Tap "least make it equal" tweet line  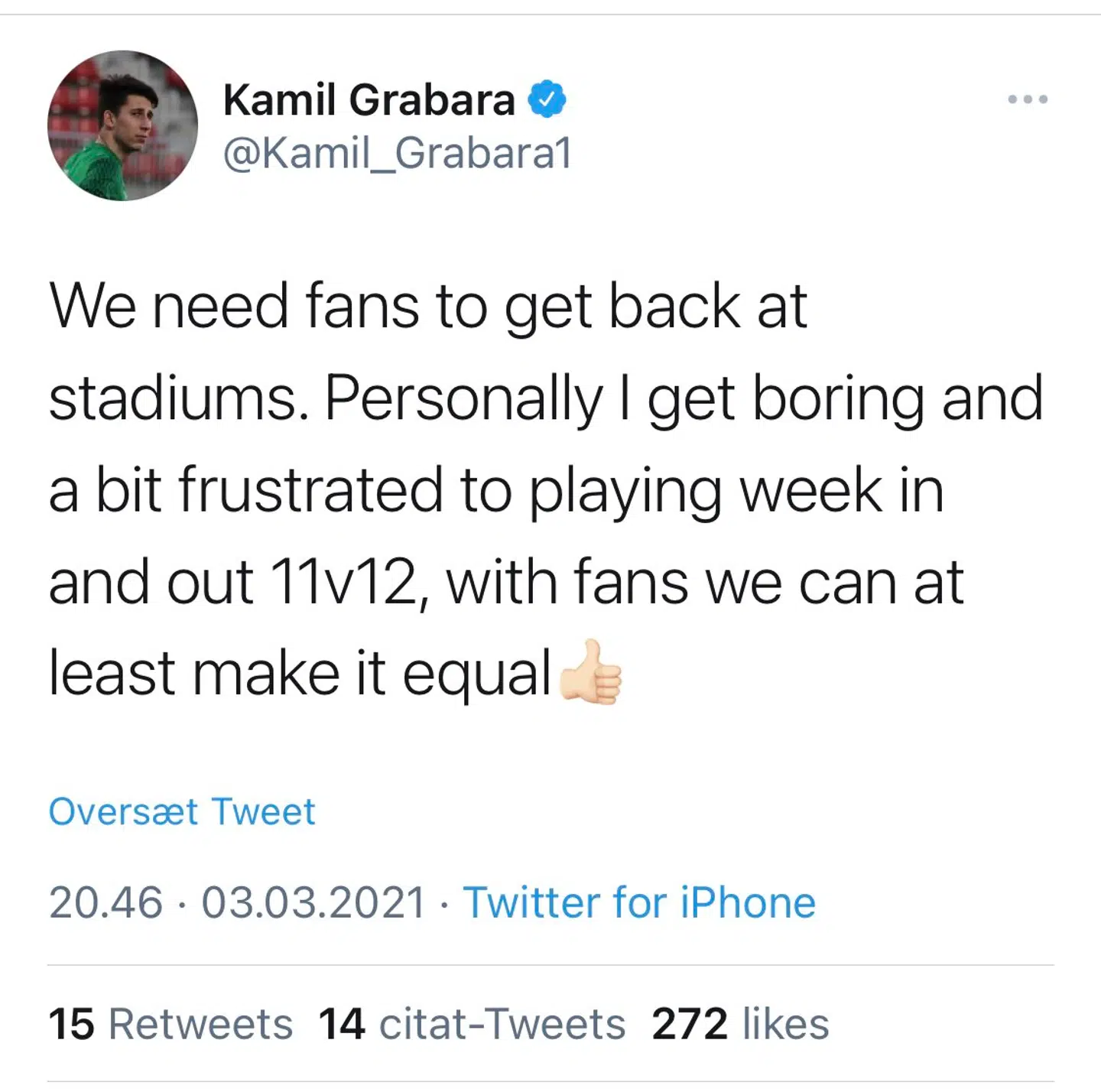click(300, 674)
